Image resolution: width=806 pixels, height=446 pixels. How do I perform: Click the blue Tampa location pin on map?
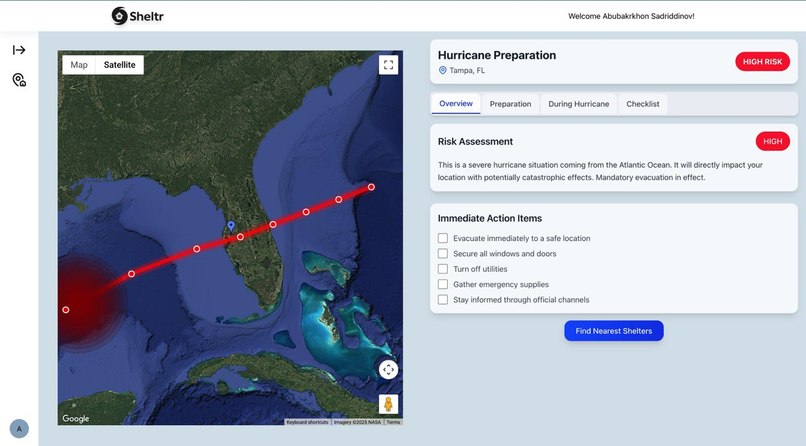(x=231, y=226)
